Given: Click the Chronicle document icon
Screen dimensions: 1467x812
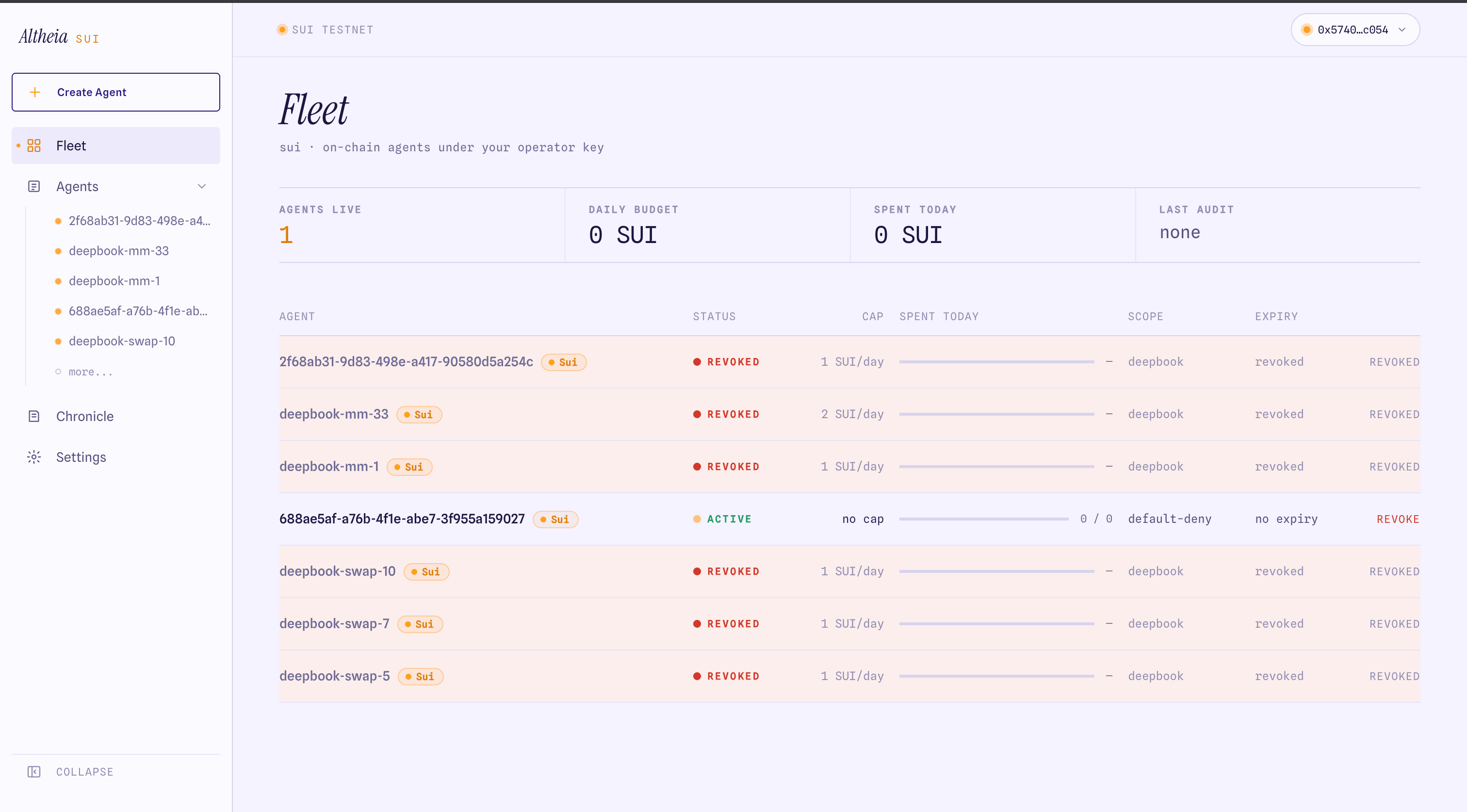Looking at the screenshot, I should point(34,416).
